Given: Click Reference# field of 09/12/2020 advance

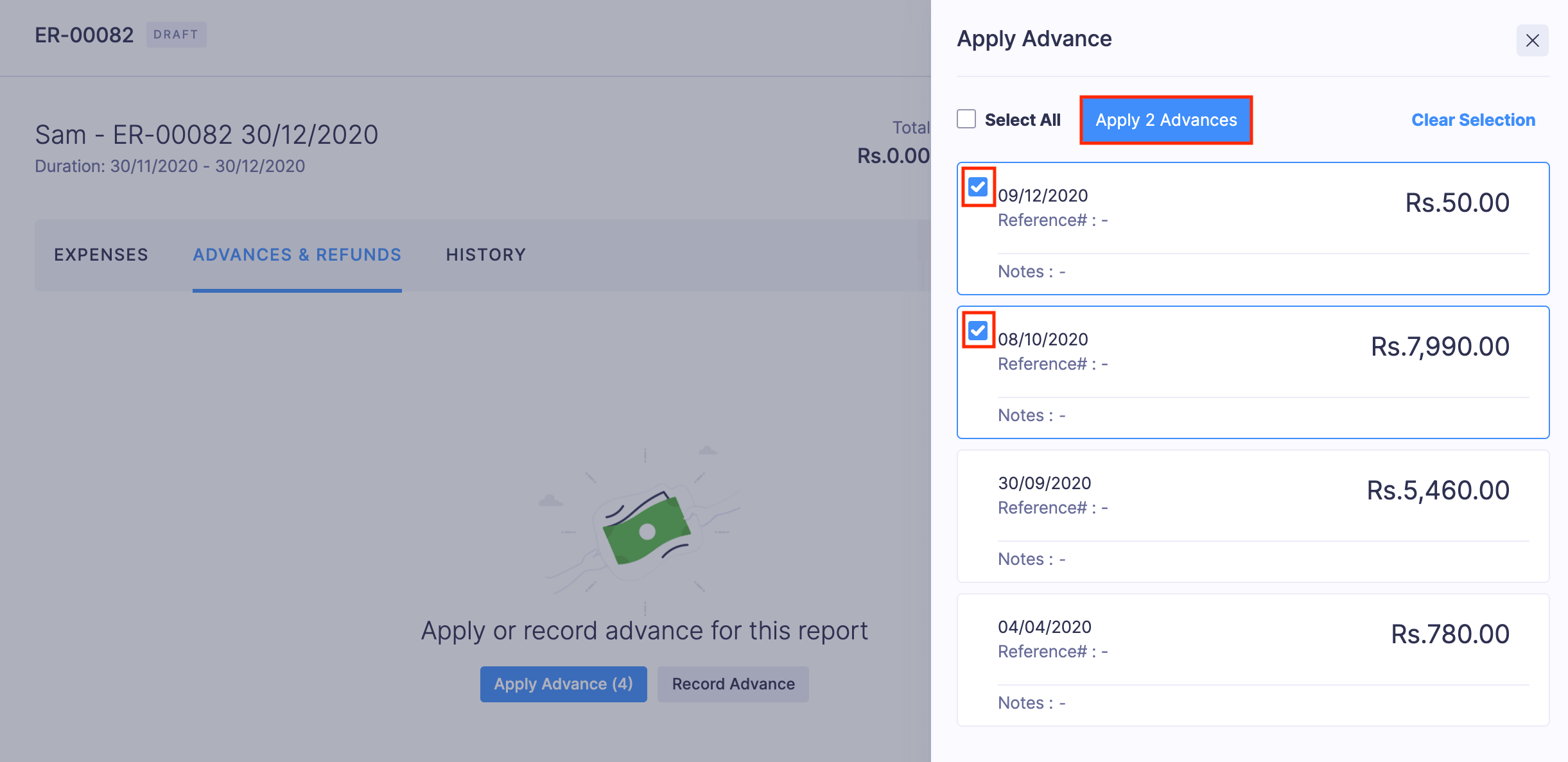Looking at the screenshot, I should 1052,220.
